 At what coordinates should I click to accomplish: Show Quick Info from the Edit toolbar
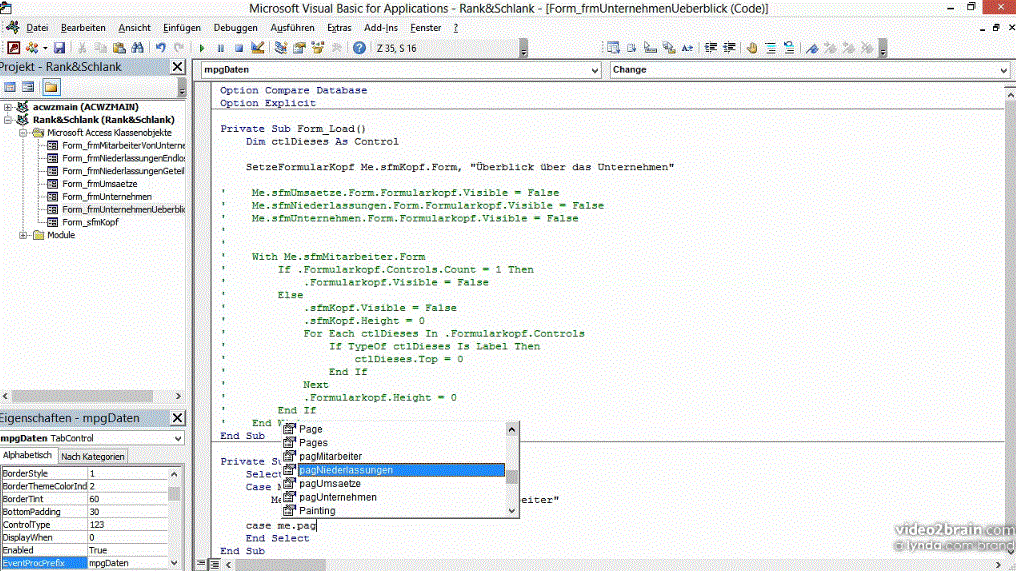(650, 48)
